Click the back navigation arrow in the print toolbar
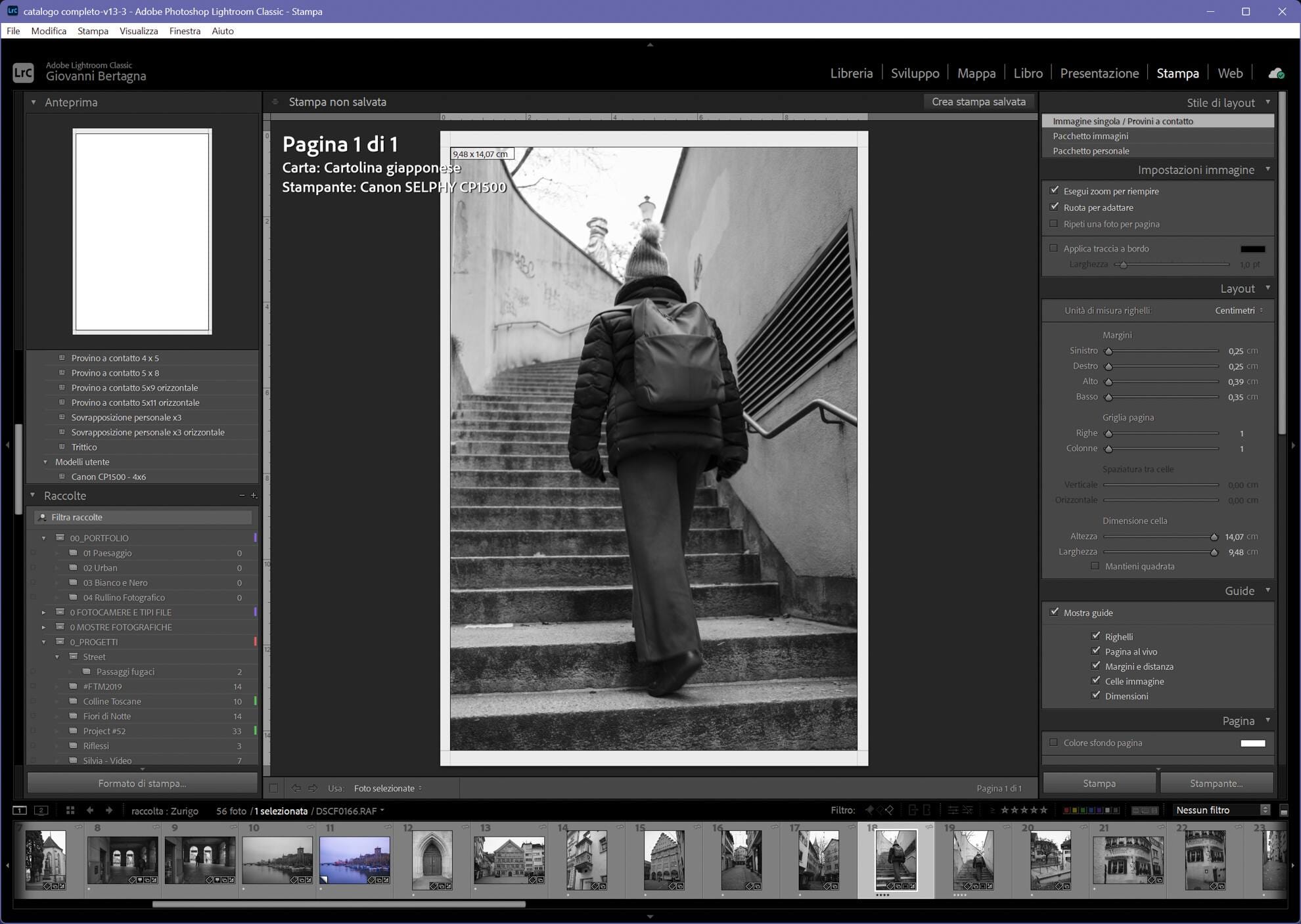The width and height of the screenshot is (1301, 924). (x=296, y=788)
